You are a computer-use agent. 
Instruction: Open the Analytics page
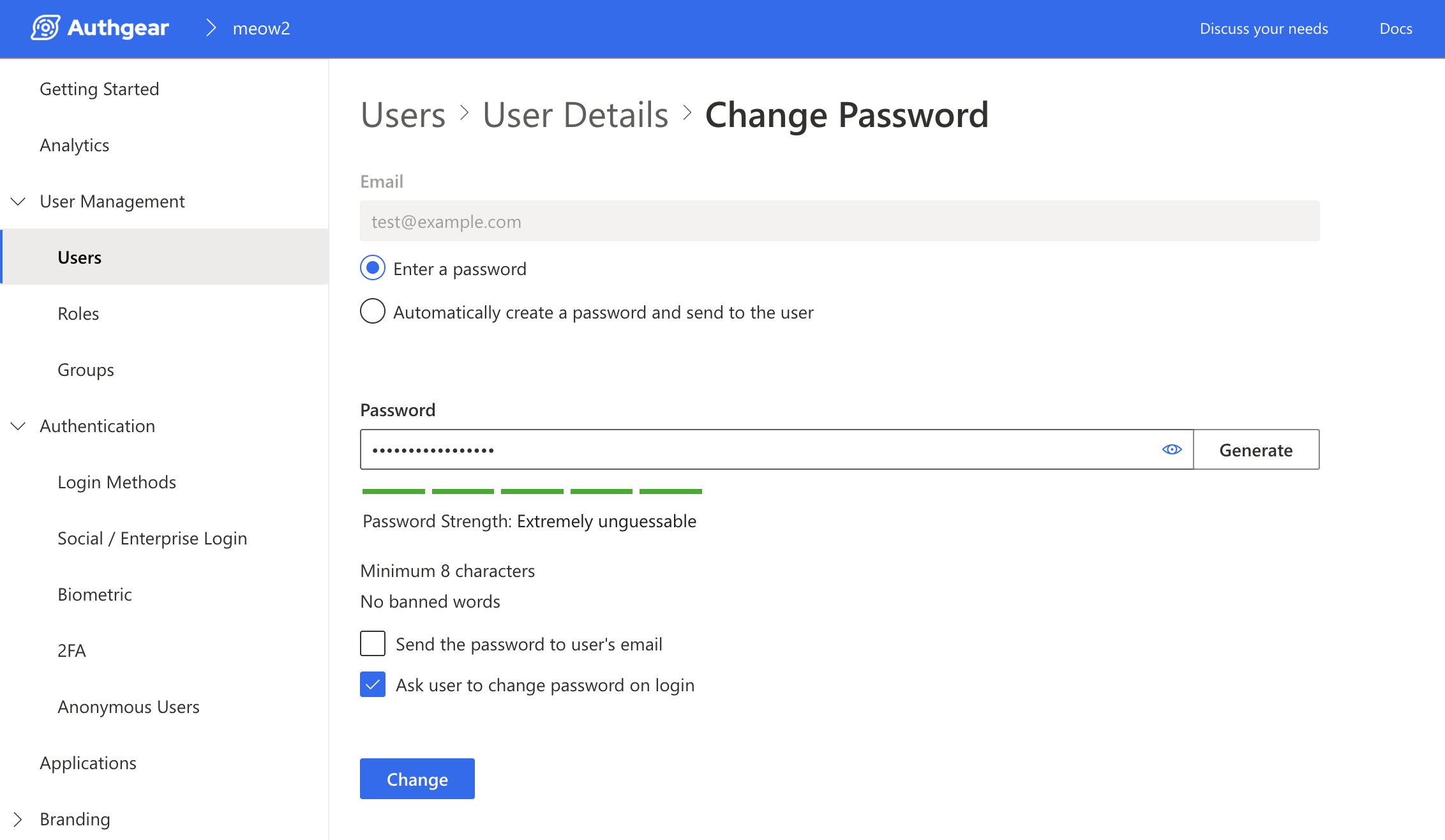75,146
